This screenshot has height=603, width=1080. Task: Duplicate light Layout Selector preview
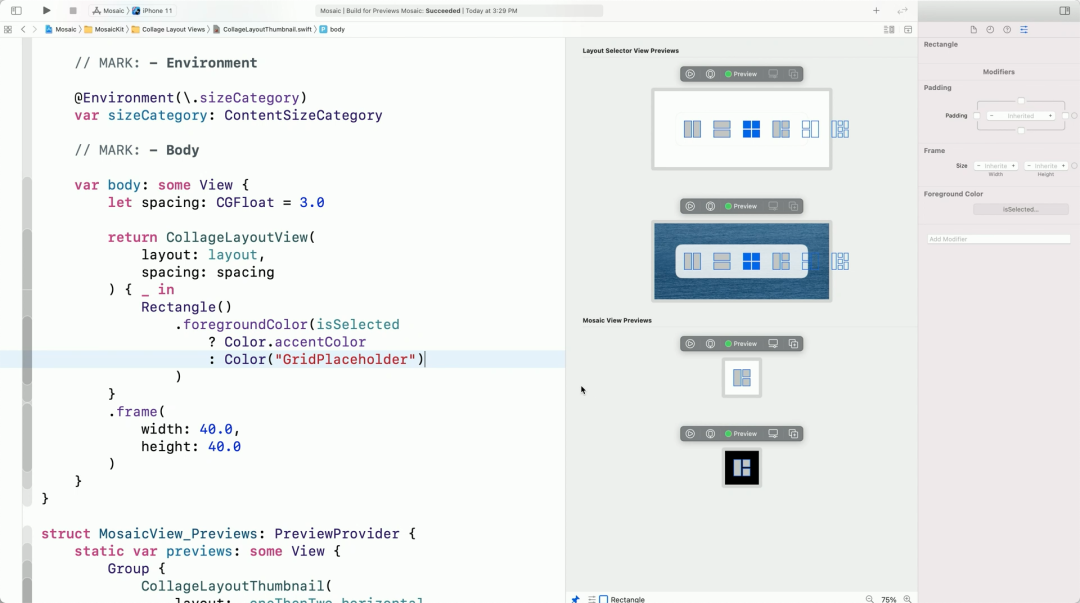(x=793, y=74)
